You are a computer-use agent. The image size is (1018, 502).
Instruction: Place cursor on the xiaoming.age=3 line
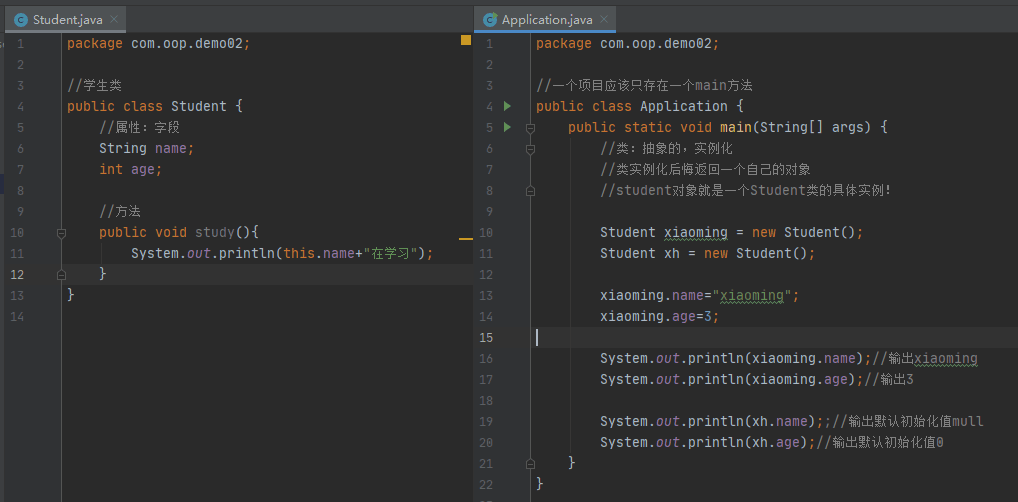point(659,316)
